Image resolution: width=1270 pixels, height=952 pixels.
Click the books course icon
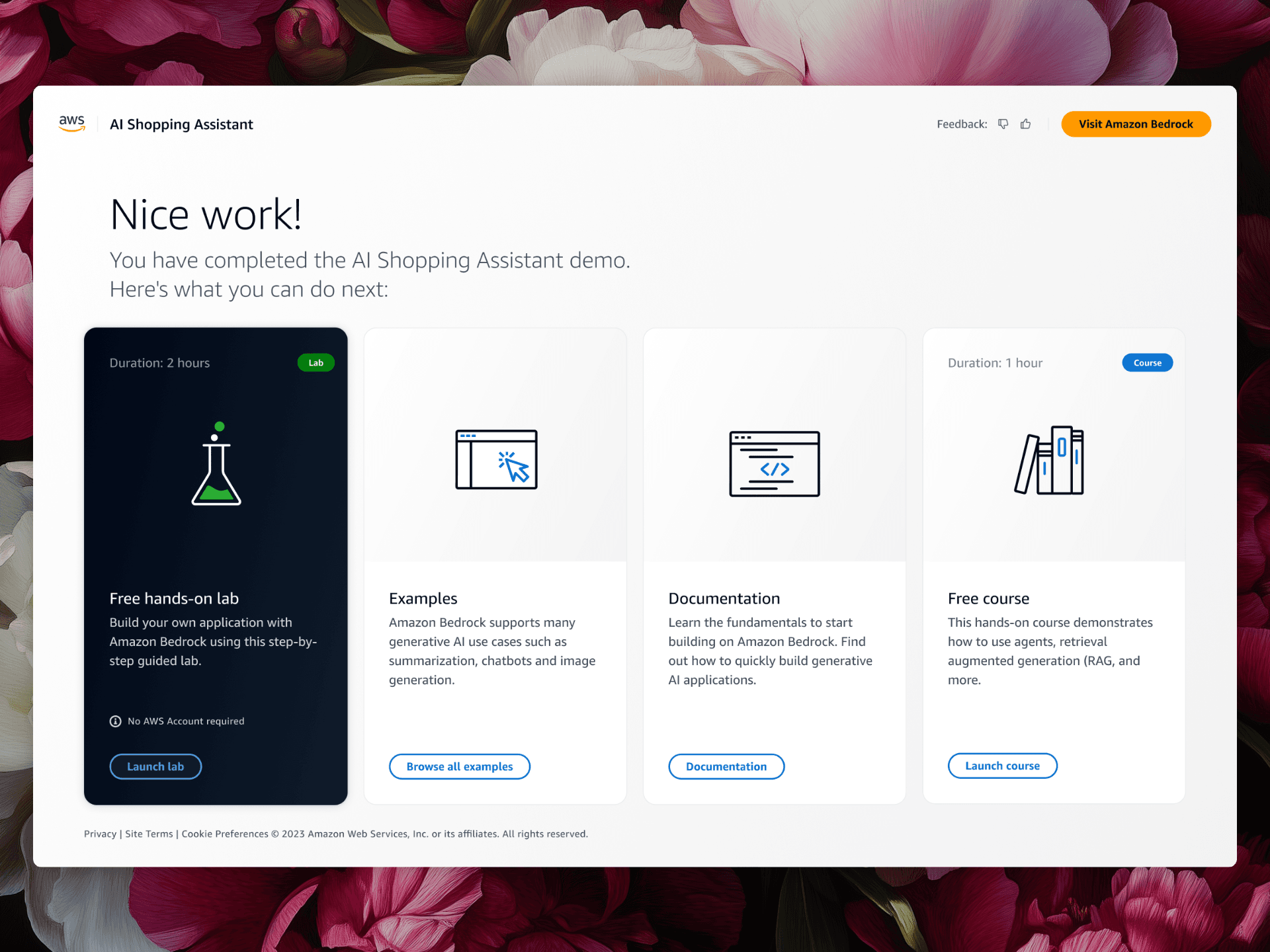1049,460
